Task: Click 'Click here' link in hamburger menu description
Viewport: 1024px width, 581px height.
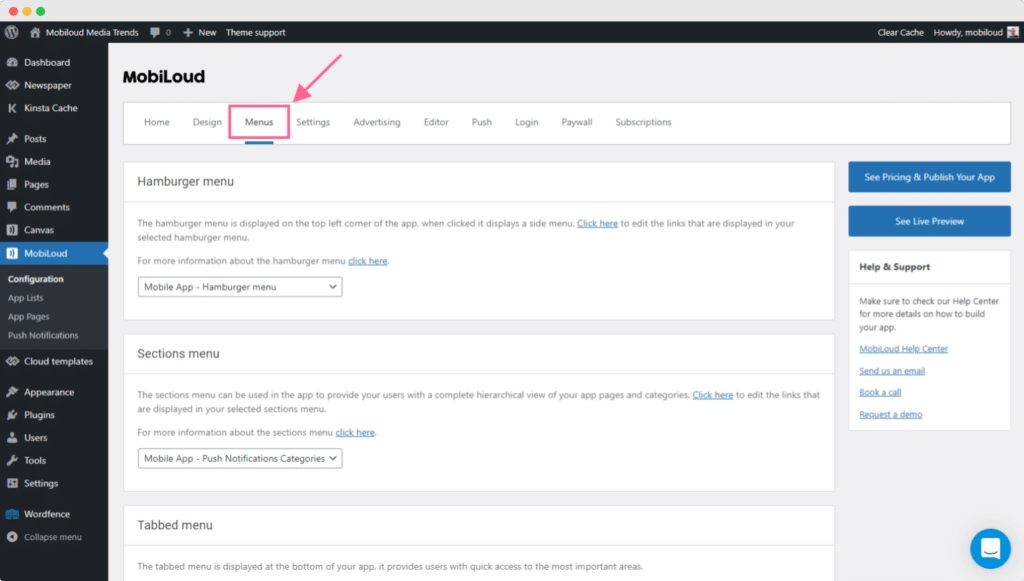Action: tap(597, 223)
